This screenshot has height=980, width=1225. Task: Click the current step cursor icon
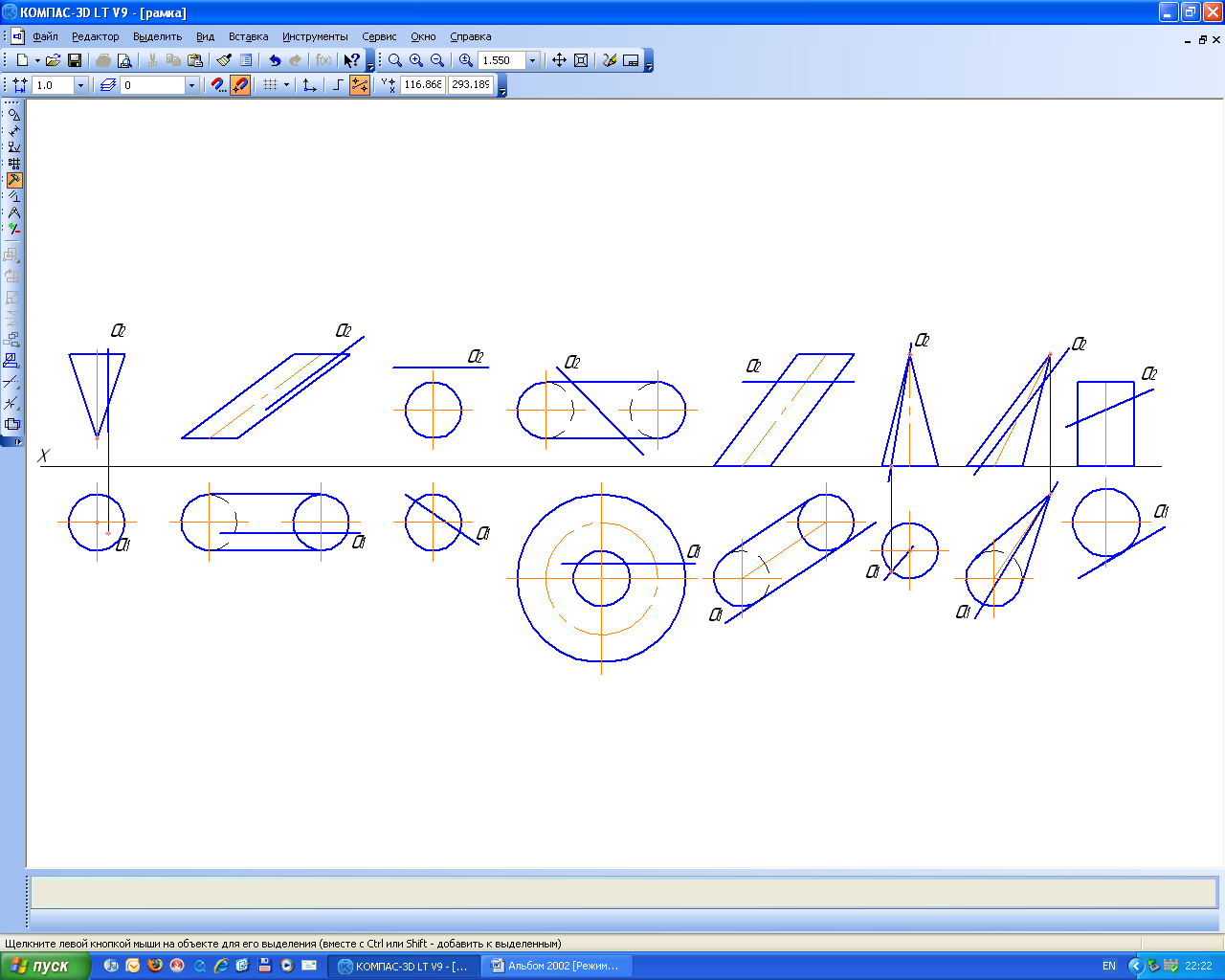[20, 85]
